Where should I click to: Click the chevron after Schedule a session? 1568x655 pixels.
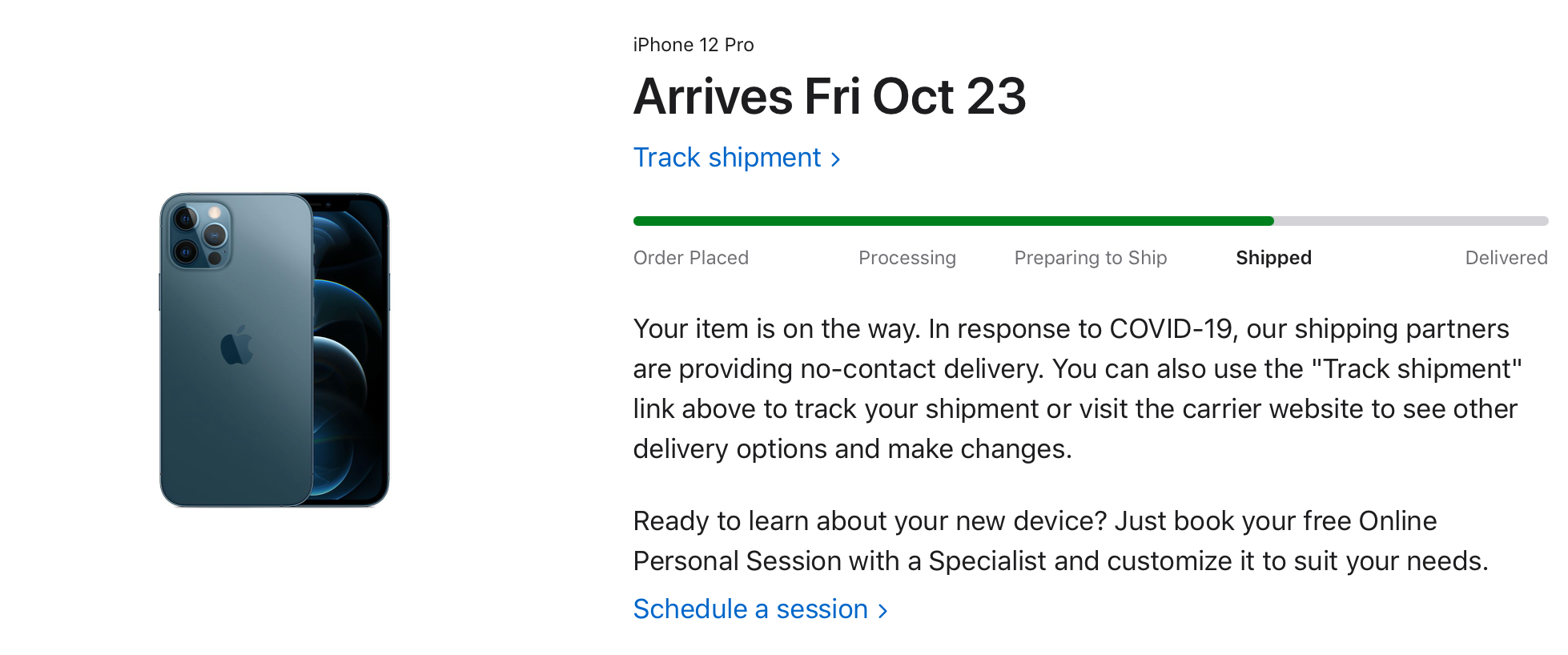tap(883, 611)
